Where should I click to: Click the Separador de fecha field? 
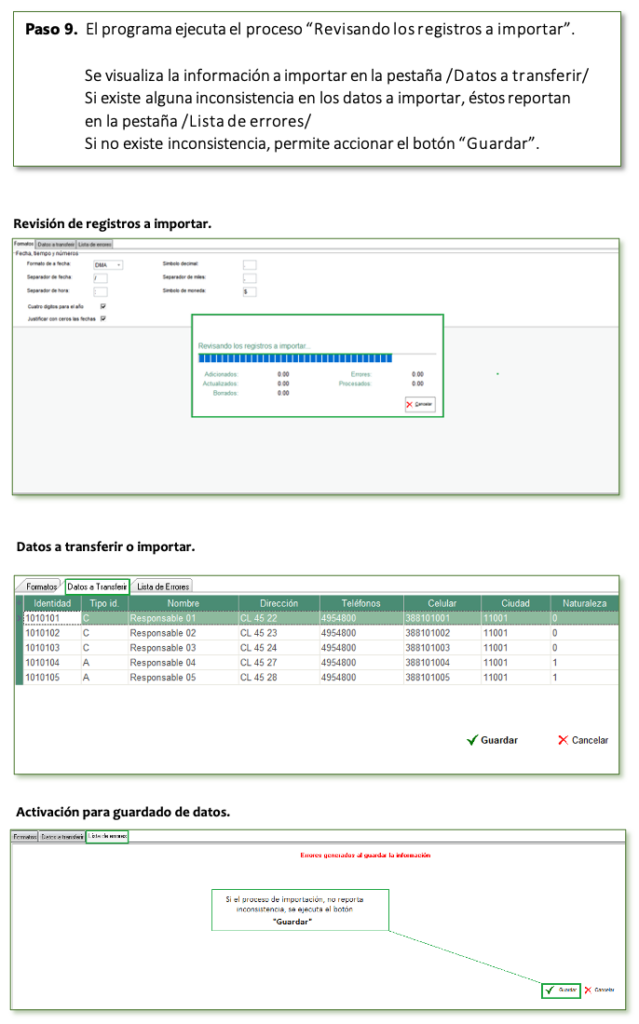(100, 278)
